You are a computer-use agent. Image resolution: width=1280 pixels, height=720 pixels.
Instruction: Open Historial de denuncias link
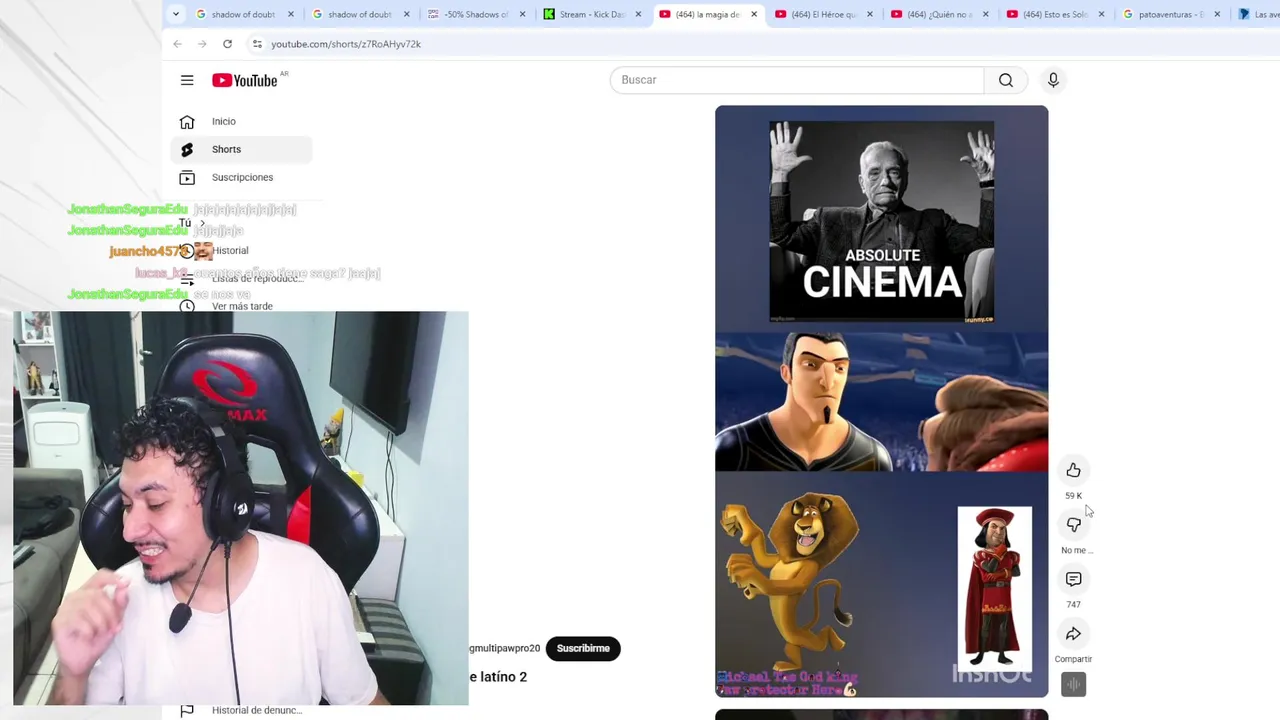coord(256,710)
